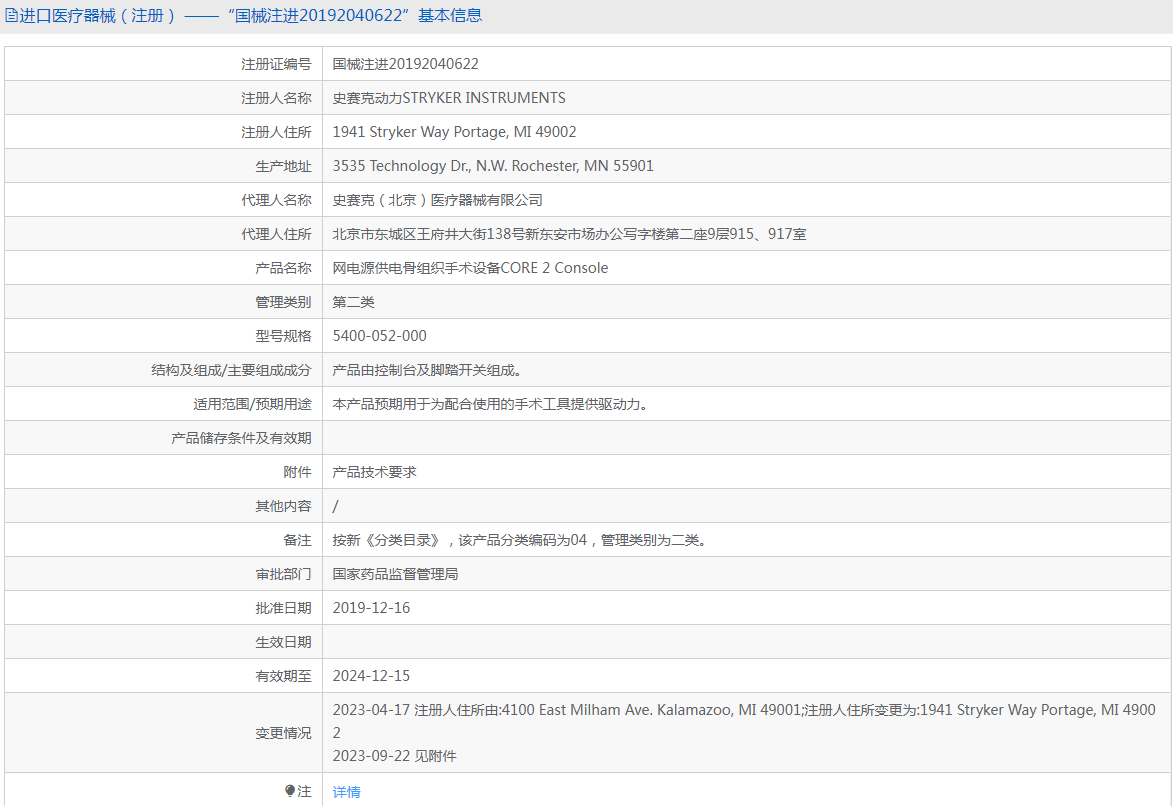Open the 详情 details link
The width and height of the screenshot is (1173, 806).
point(346,791)
